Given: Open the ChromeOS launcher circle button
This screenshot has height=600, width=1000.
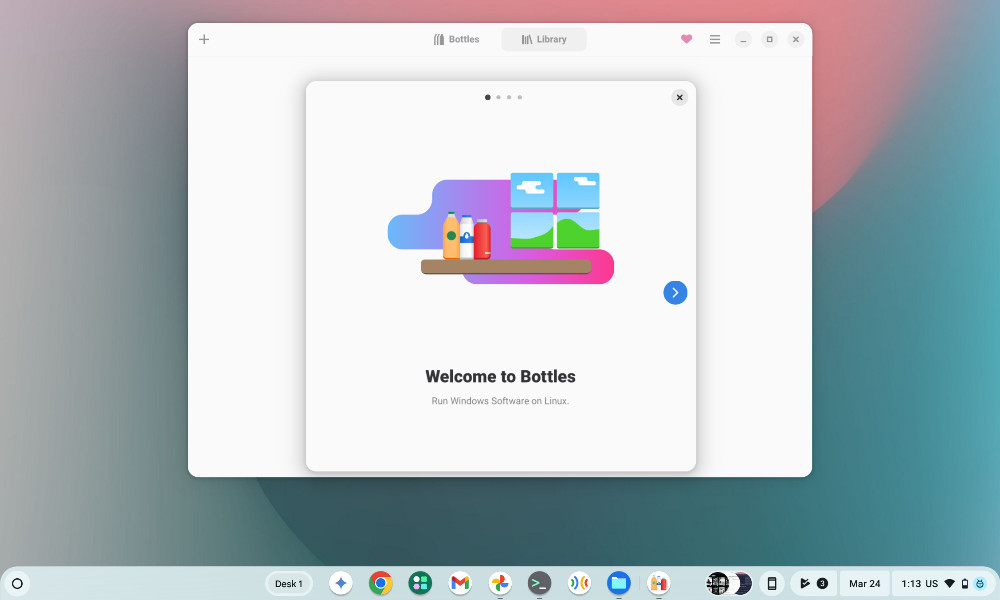Looking at the screenshot, I should click(x=17, y=583).
